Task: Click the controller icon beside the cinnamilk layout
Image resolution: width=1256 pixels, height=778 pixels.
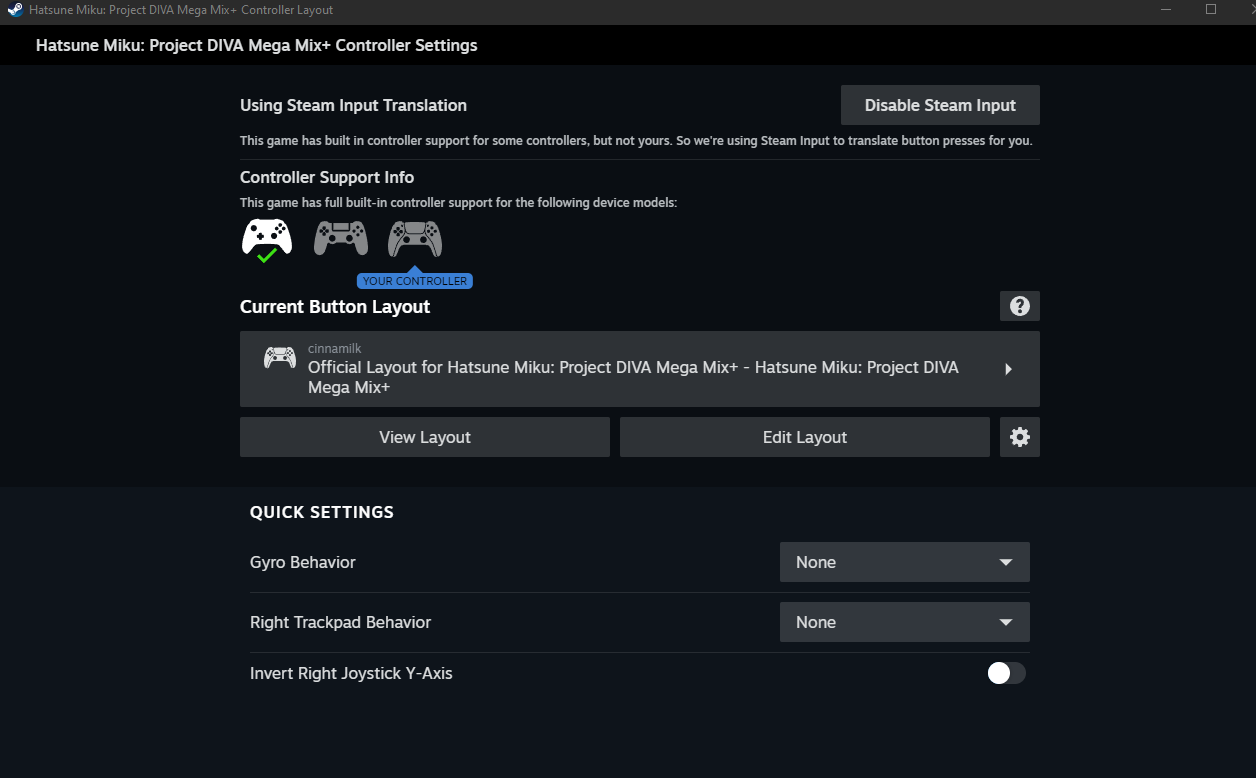Action: tap(280, 358)
